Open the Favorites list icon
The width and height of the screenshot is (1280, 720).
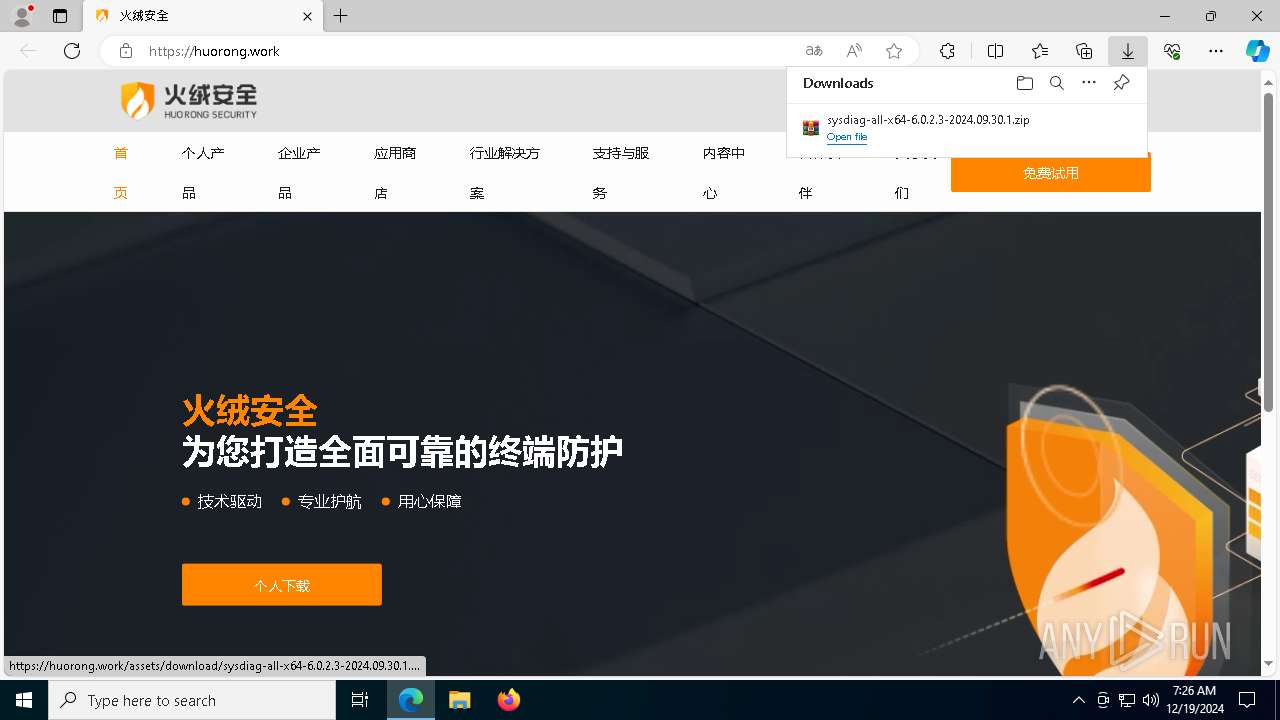pyautogui.click(x=1040, y=51)
